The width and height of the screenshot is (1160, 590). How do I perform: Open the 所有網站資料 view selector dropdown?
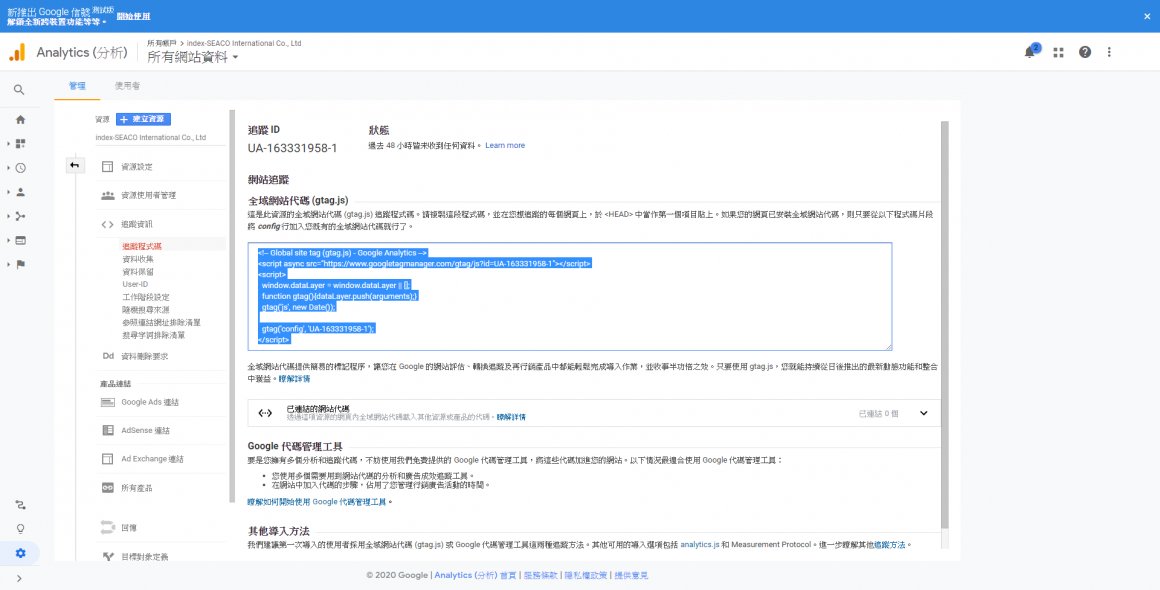pos(192,57)
